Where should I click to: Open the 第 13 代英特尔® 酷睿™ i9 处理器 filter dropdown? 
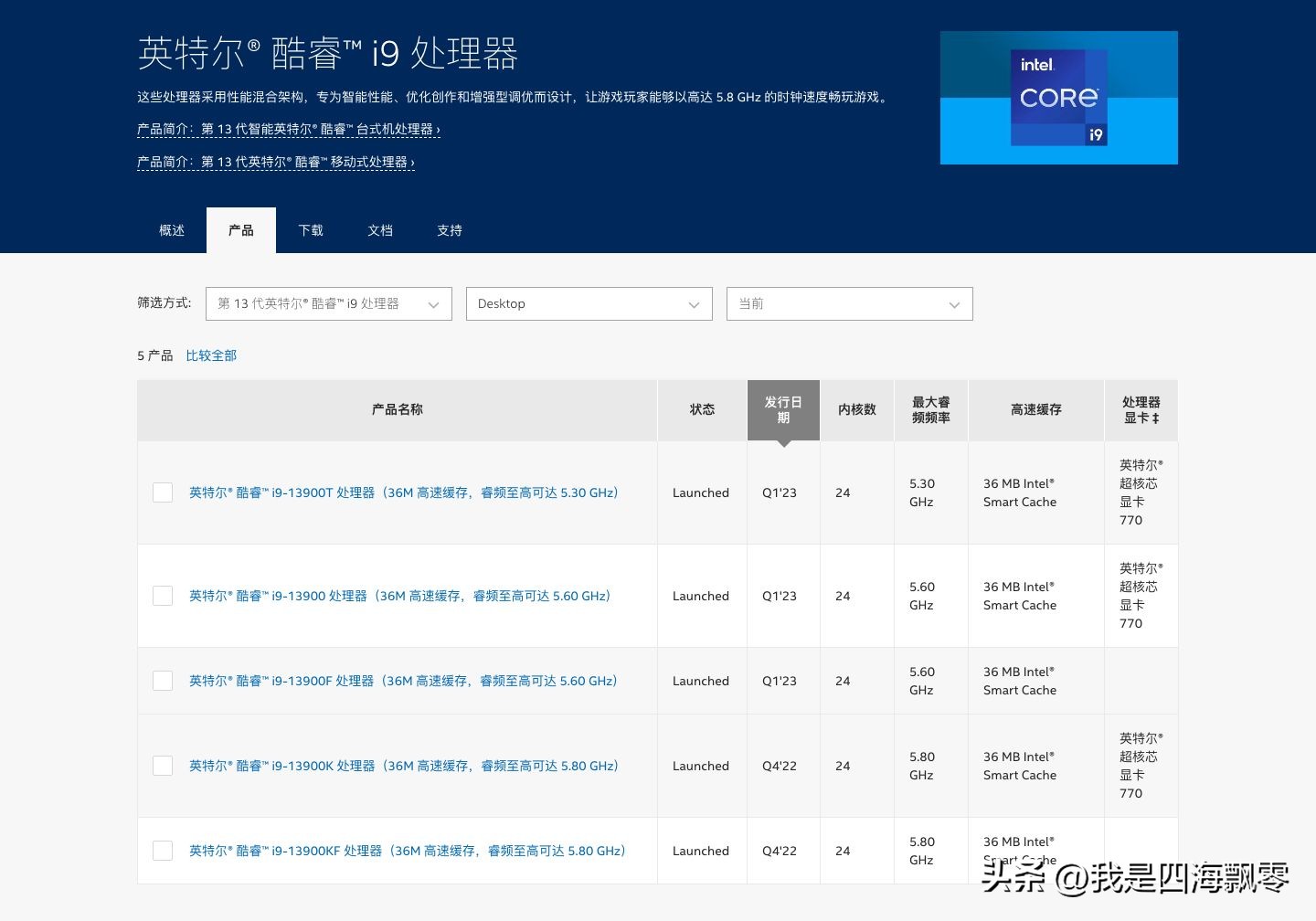tap(328, 303)
